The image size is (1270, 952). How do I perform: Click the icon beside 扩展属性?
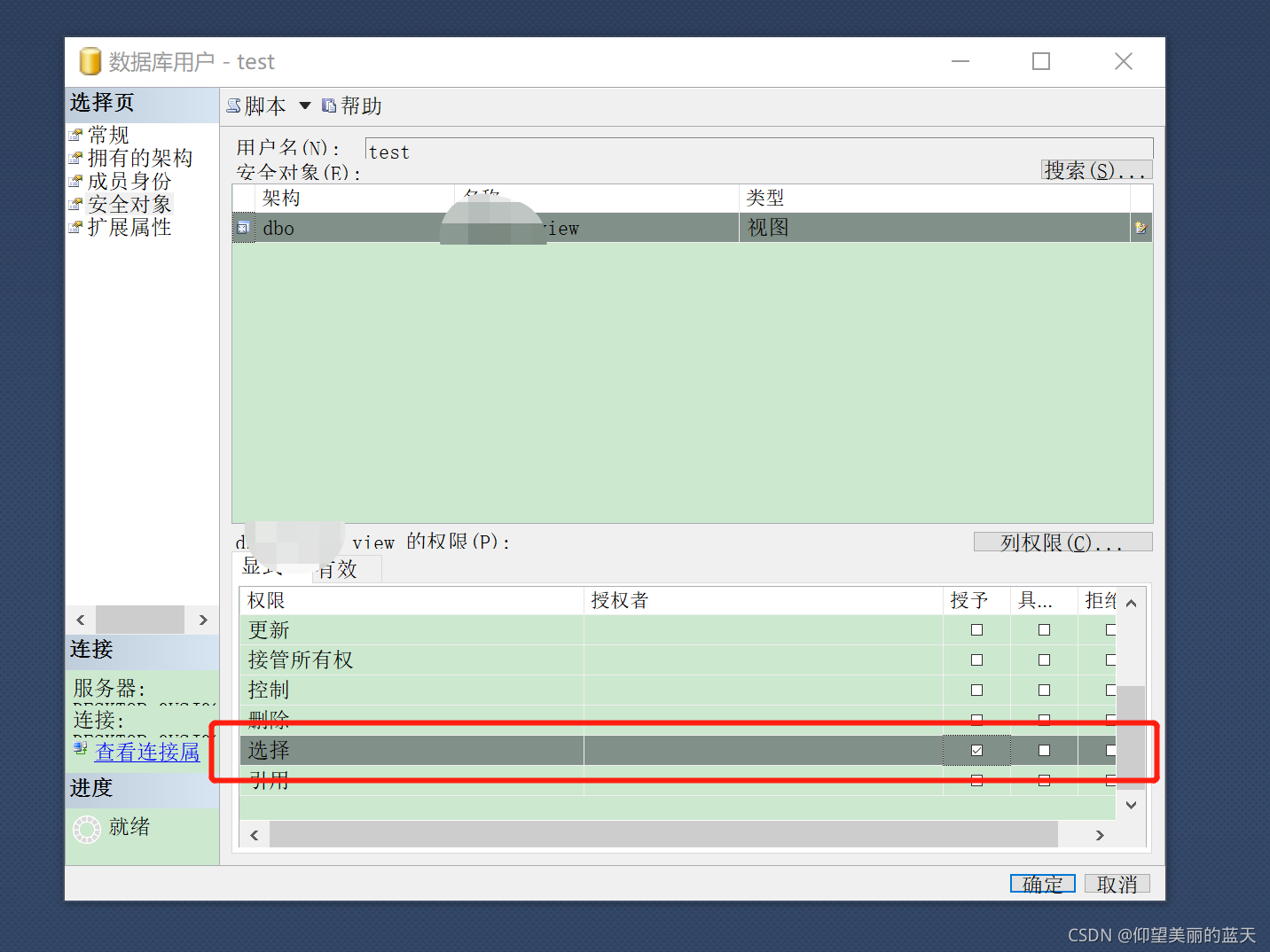pos(76,227)
